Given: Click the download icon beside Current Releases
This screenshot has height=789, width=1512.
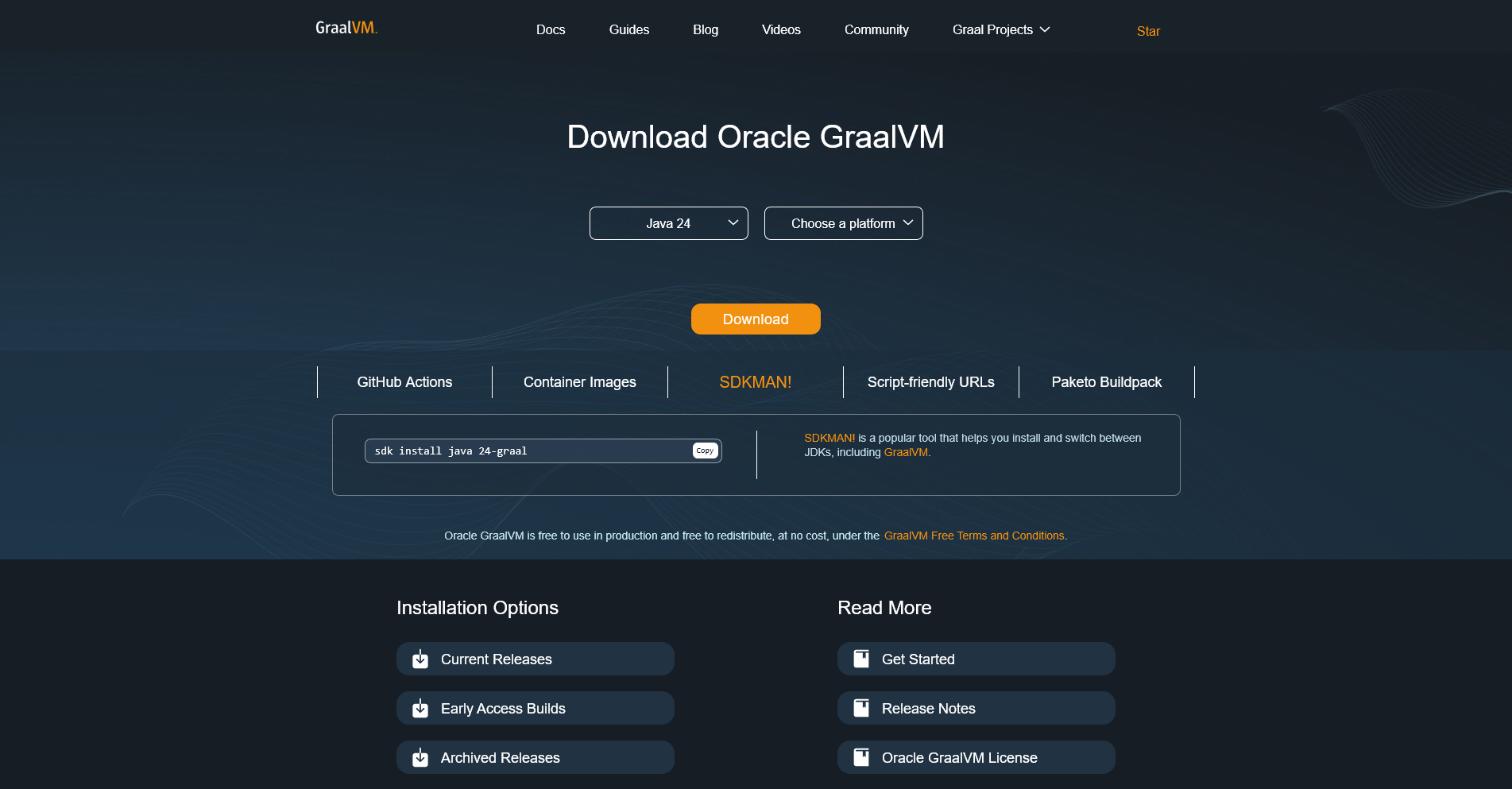Looking at the screenshot, I should pyautogui.click(x=420, y=659).
